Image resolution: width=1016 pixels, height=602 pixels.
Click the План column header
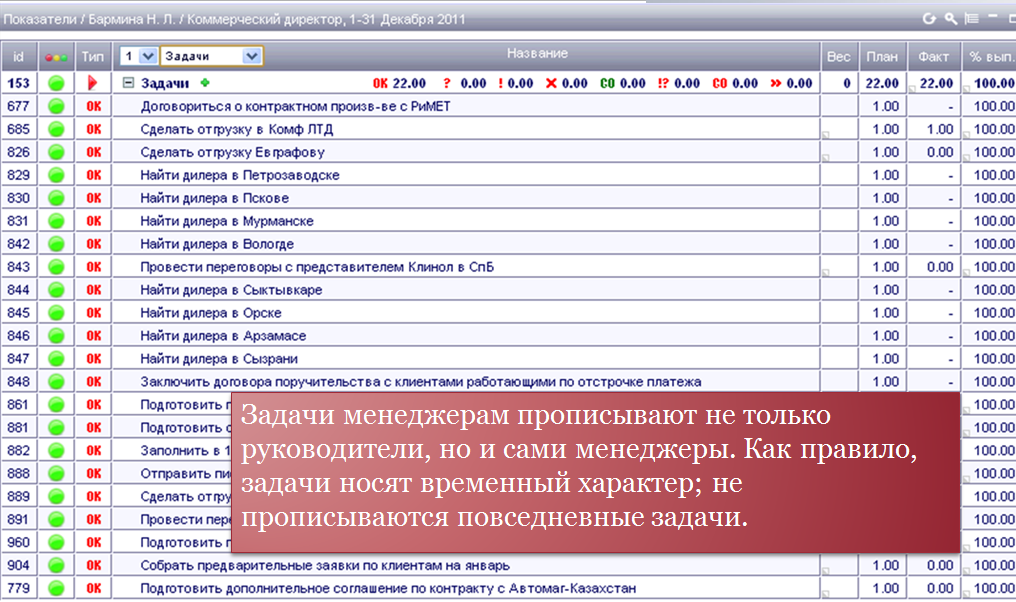click(x=882, y=57)
